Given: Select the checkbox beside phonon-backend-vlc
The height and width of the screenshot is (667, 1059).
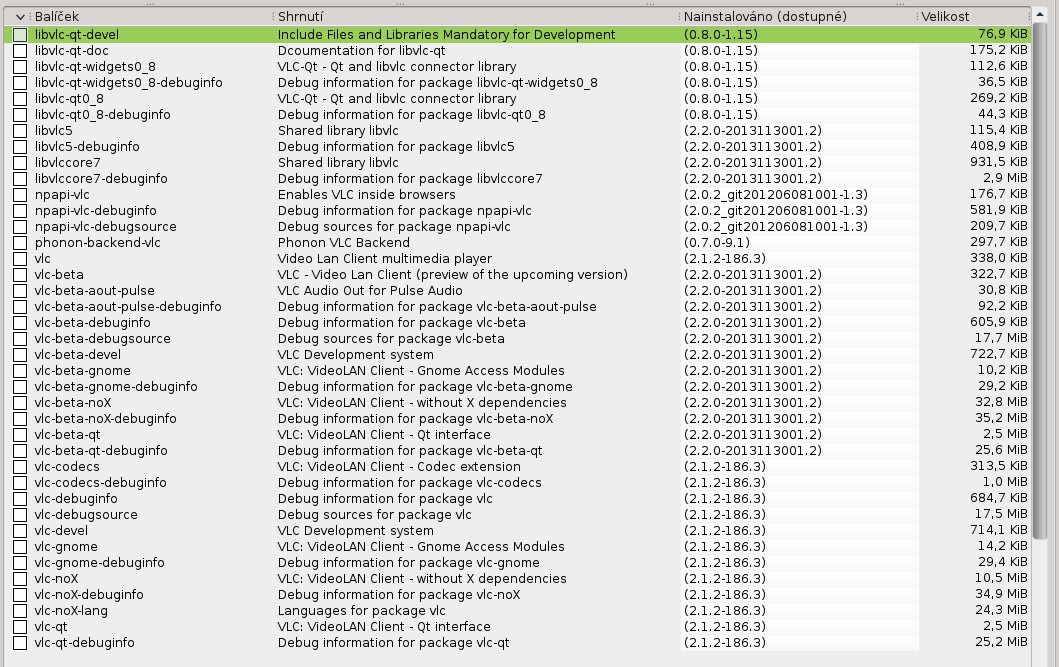Looking at the screenshot, I should (20, 243).
